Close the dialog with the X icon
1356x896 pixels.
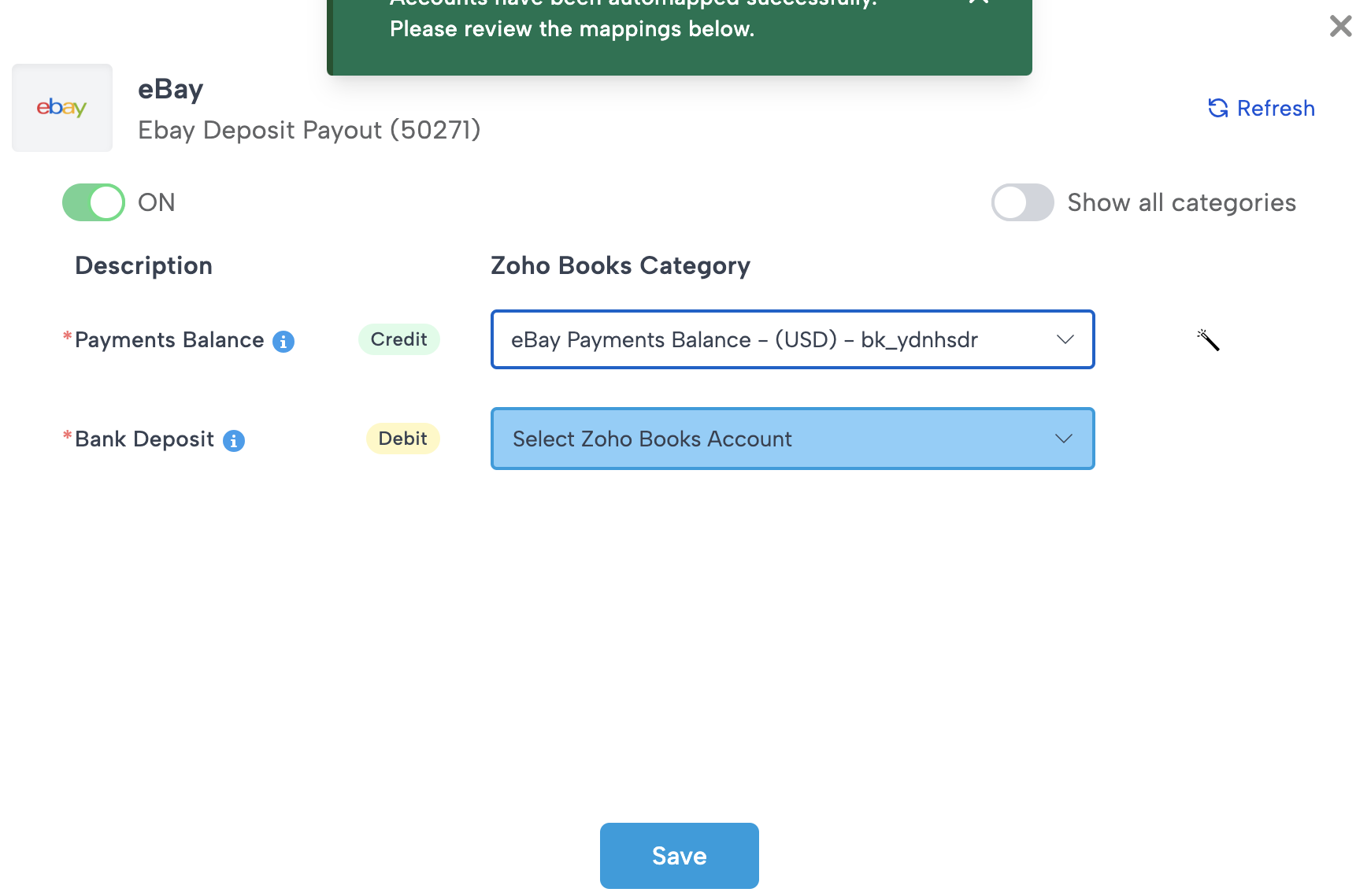[1340, 26]
